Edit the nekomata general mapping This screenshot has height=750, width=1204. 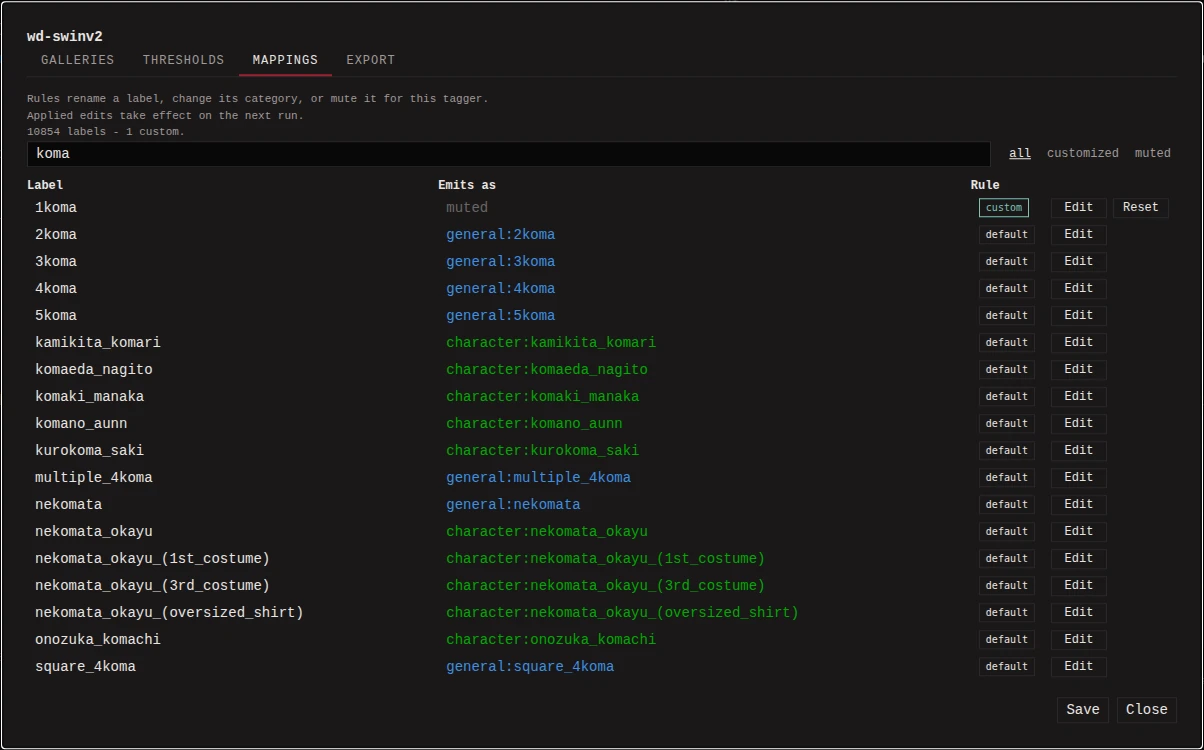[1079, 504]
